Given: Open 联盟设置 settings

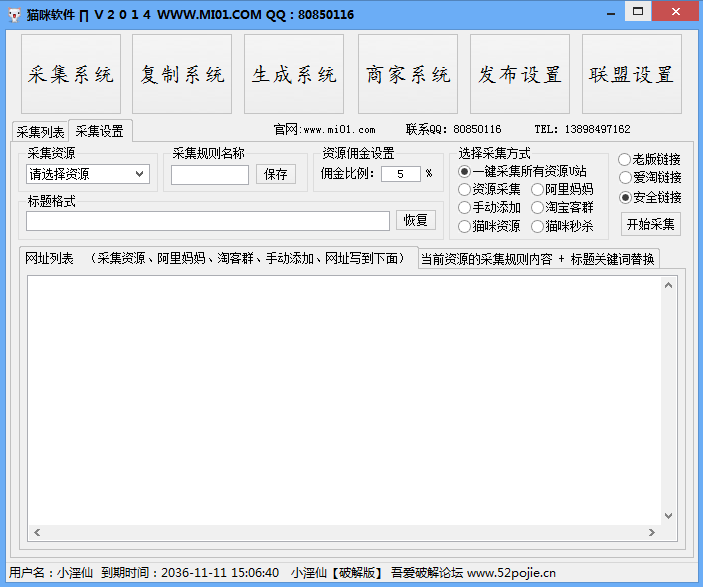Looking at the screenshot, I should 632,75.
